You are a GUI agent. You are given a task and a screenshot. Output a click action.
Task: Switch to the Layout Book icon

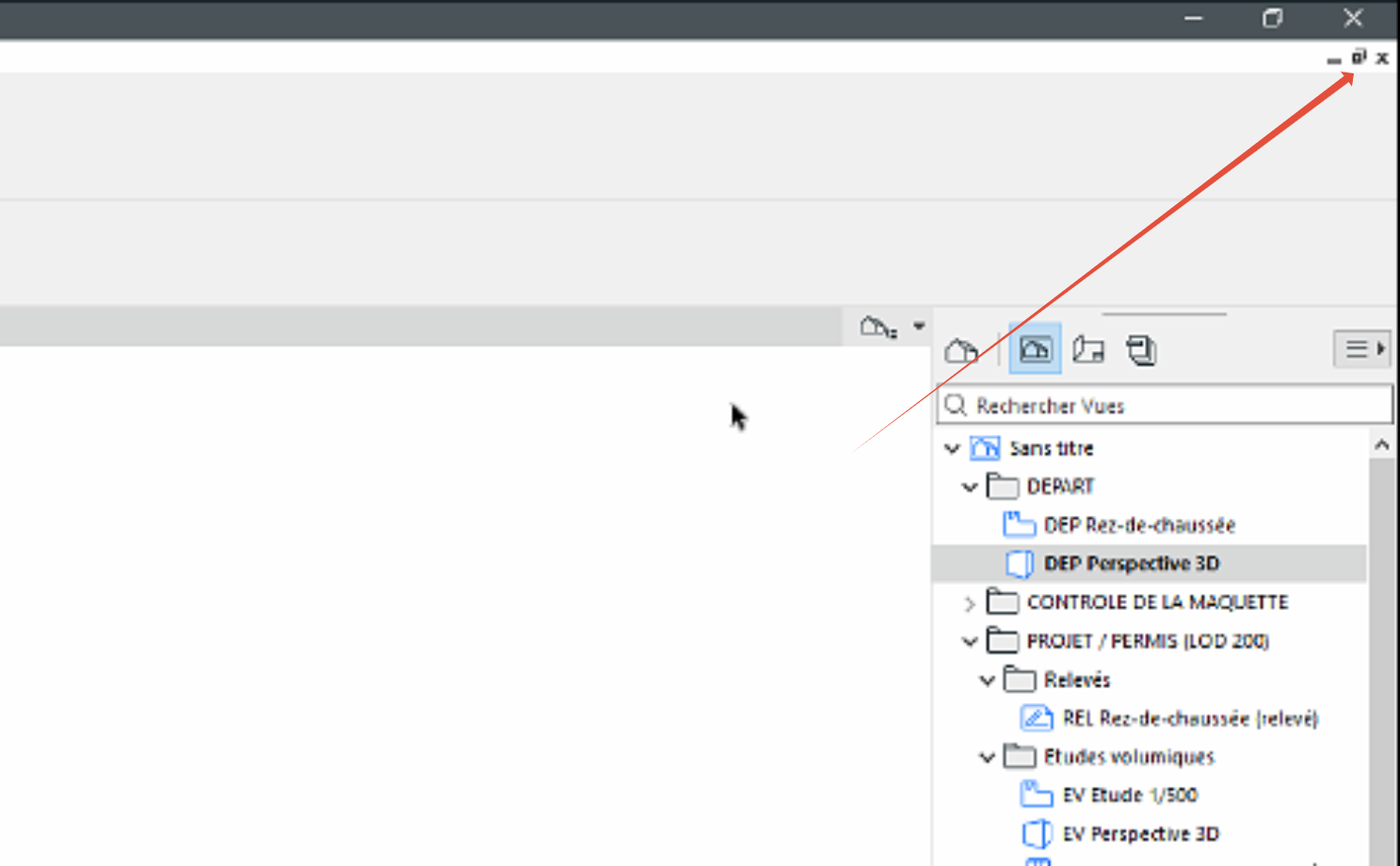coord(1088,350)
